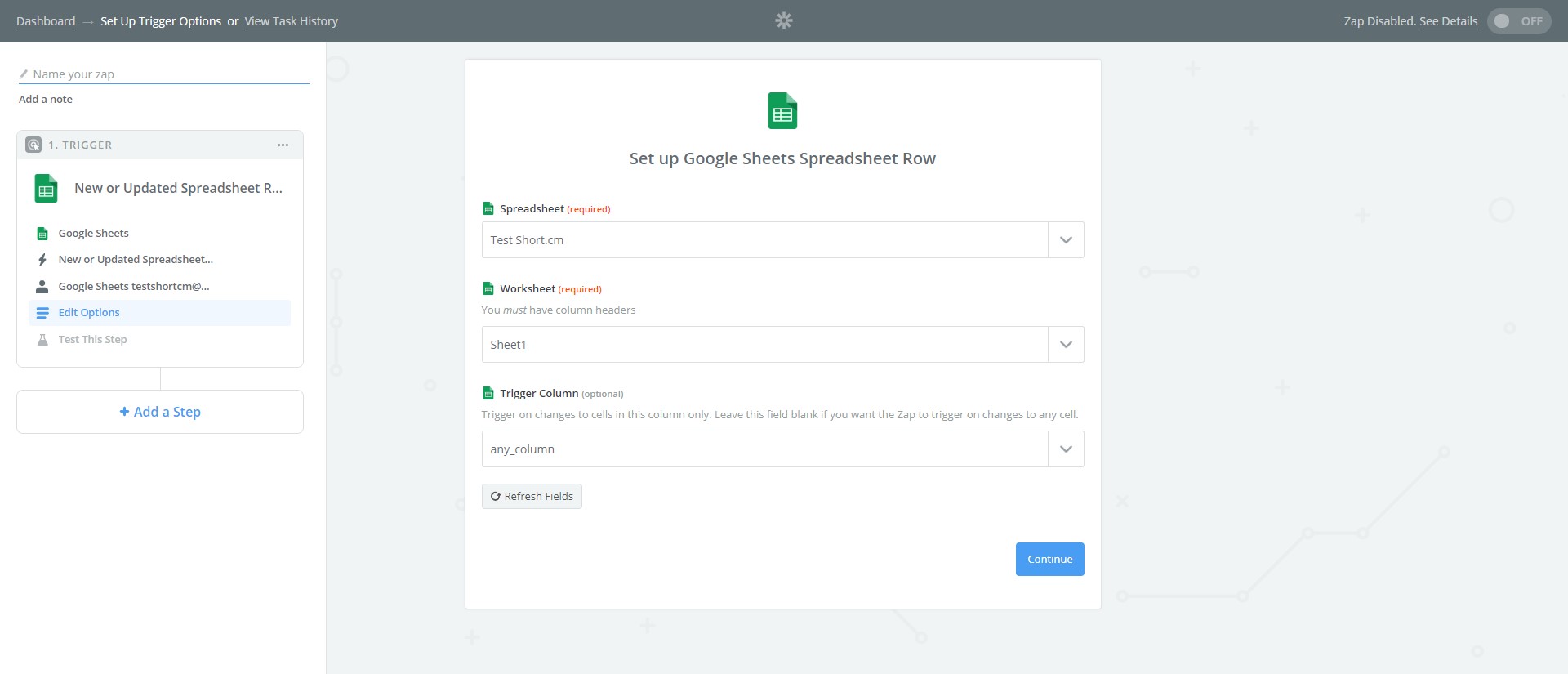Open the trigger step three-dots menu
The image size is (1568, 674).
(283, 145)
